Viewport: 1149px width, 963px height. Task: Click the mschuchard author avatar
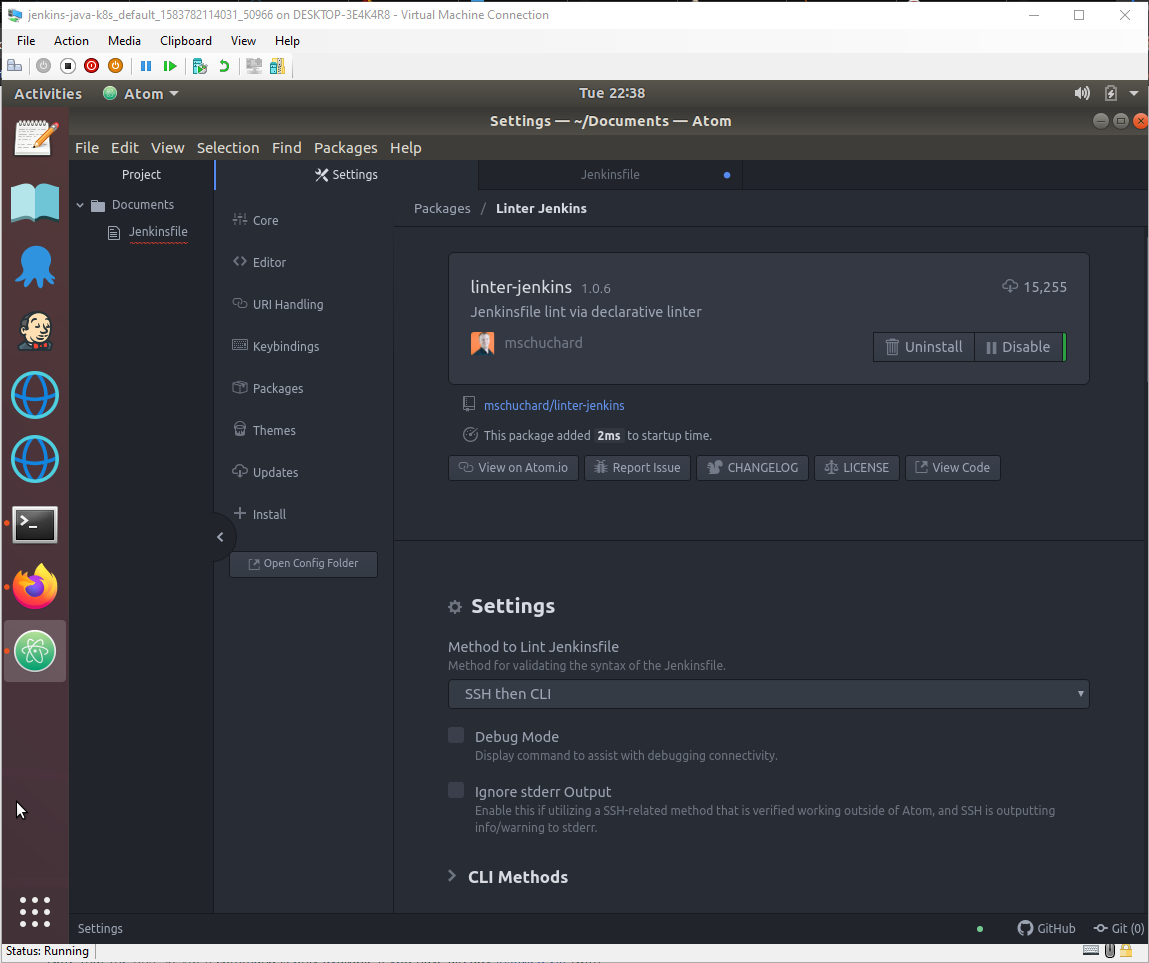coord(482,343)
